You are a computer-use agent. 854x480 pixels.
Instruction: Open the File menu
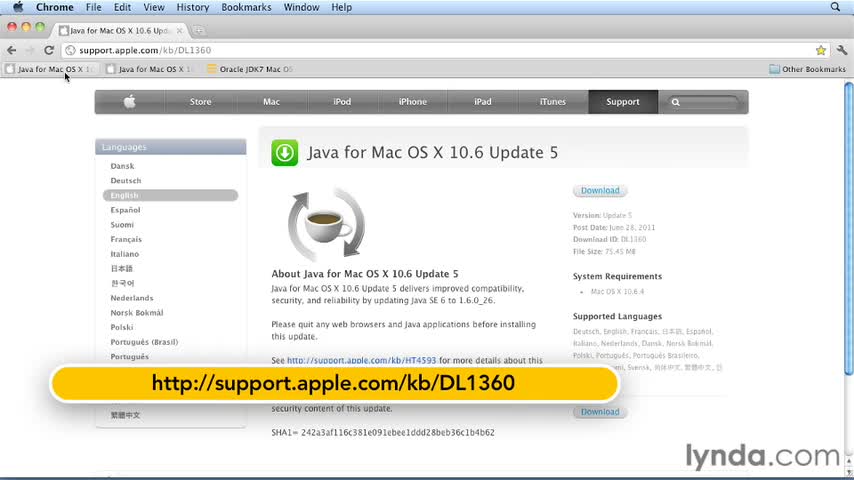tap(93, 7)
